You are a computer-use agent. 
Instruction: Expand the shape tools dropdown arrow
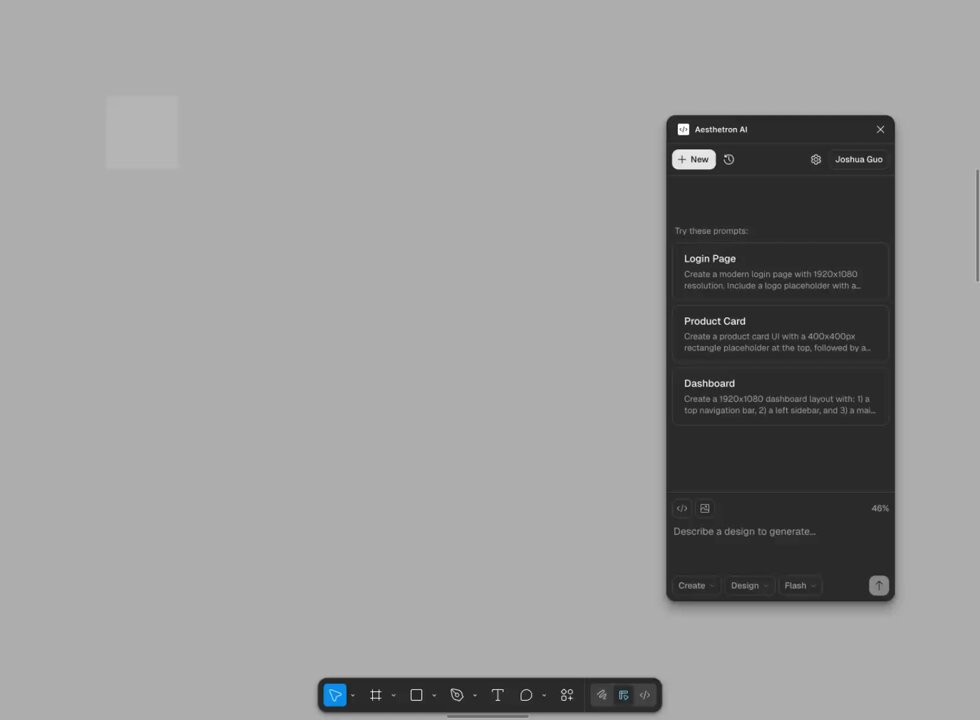click(x=434, y=696)
